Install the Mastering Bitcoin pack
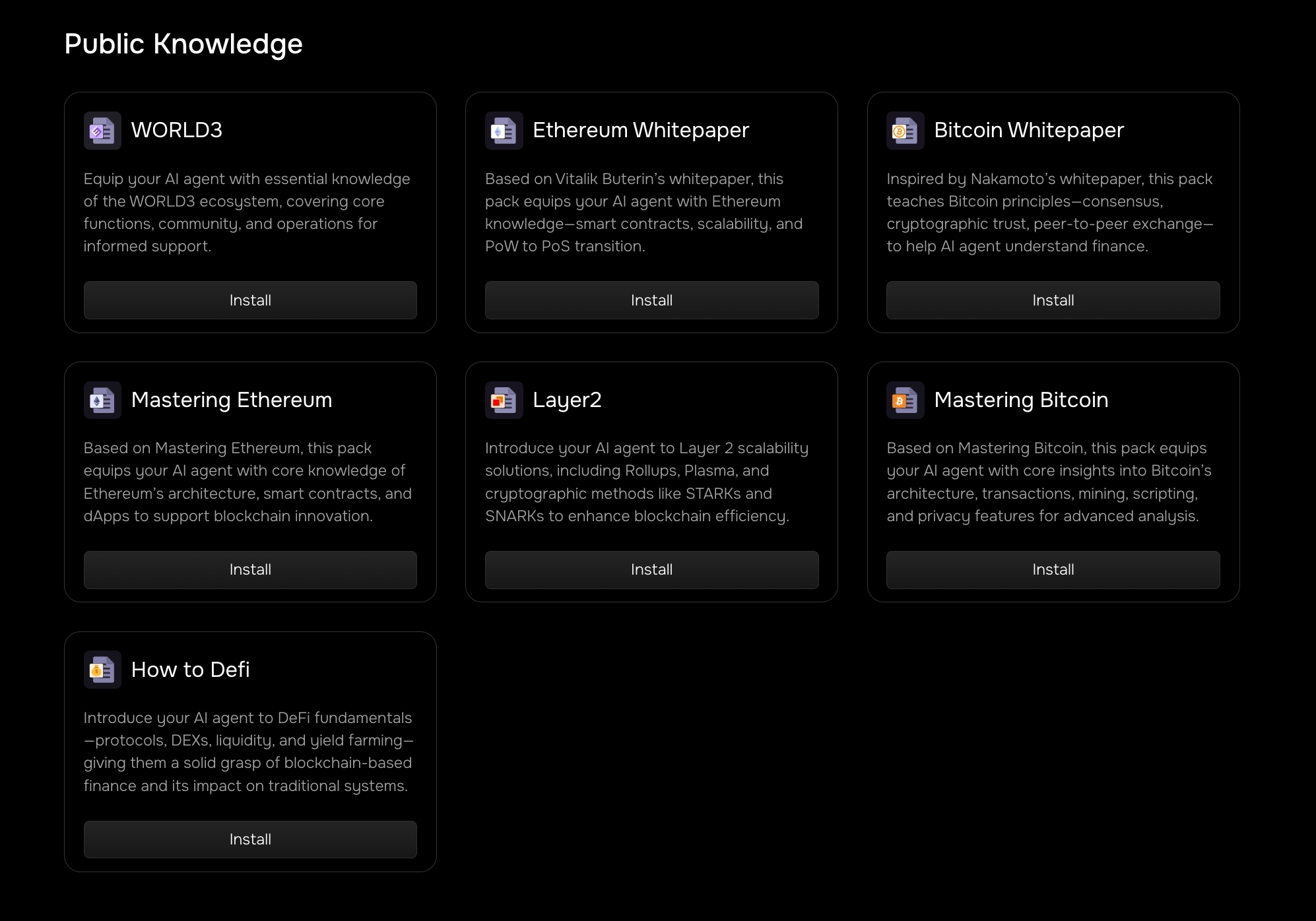The image size is (1316, 921). pyautogui.click(x=1053, y=570)
